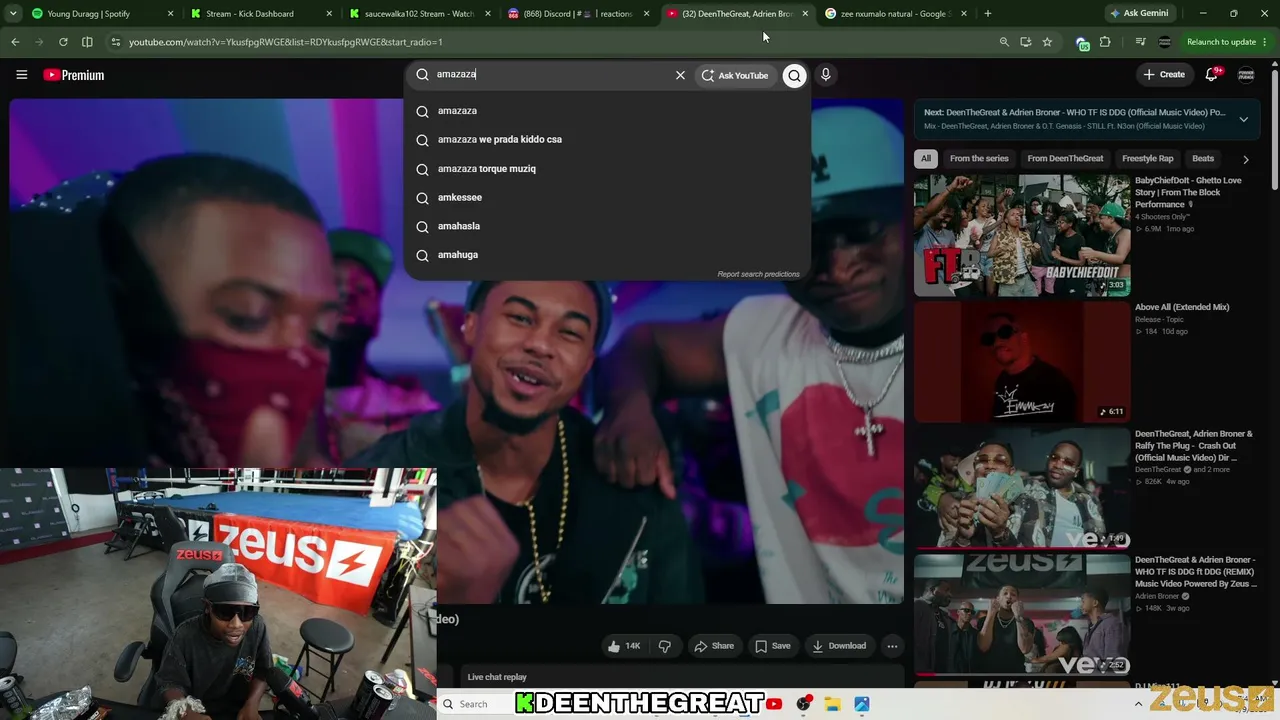This screenshot has height=720, width=1280.
Task: Select the From the series chip
Action: [x=979, y=159]
